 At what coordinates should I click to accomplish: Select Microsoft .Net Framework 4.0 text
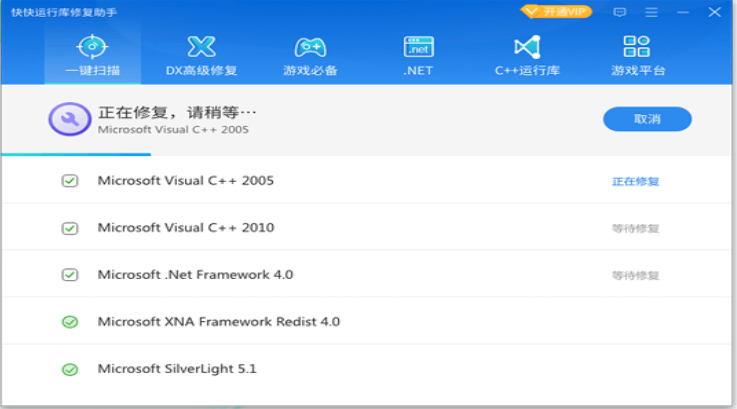[195, 275]
